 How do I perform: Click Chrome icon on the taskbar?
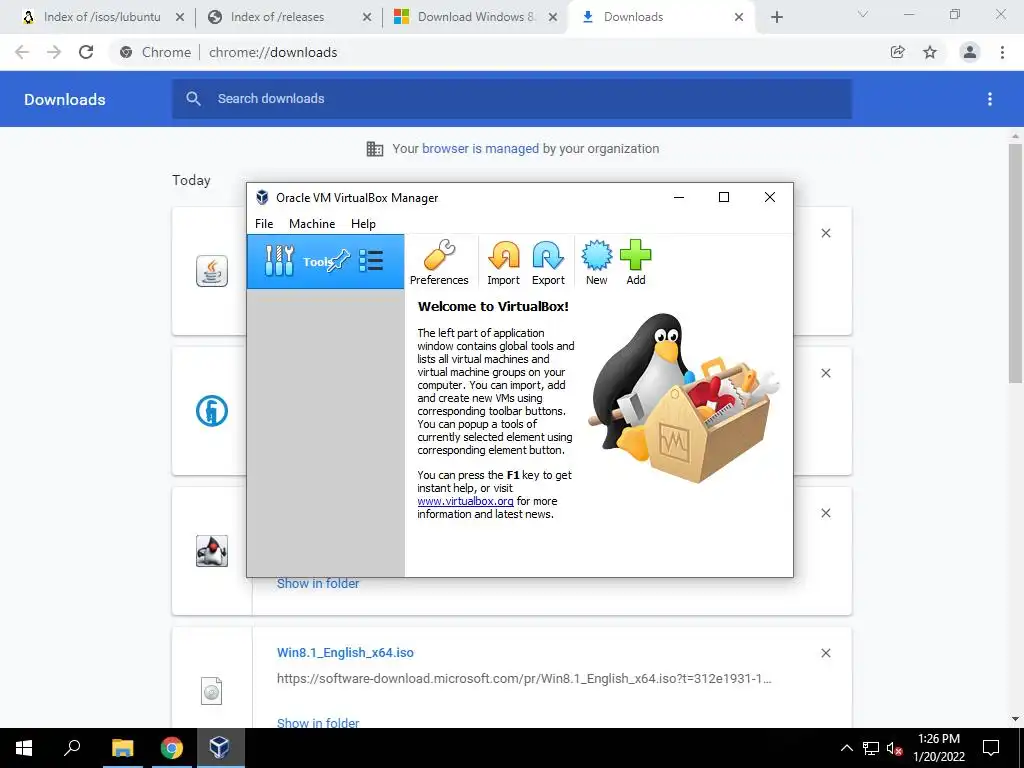pyautogui.click(x=171, y=748)
